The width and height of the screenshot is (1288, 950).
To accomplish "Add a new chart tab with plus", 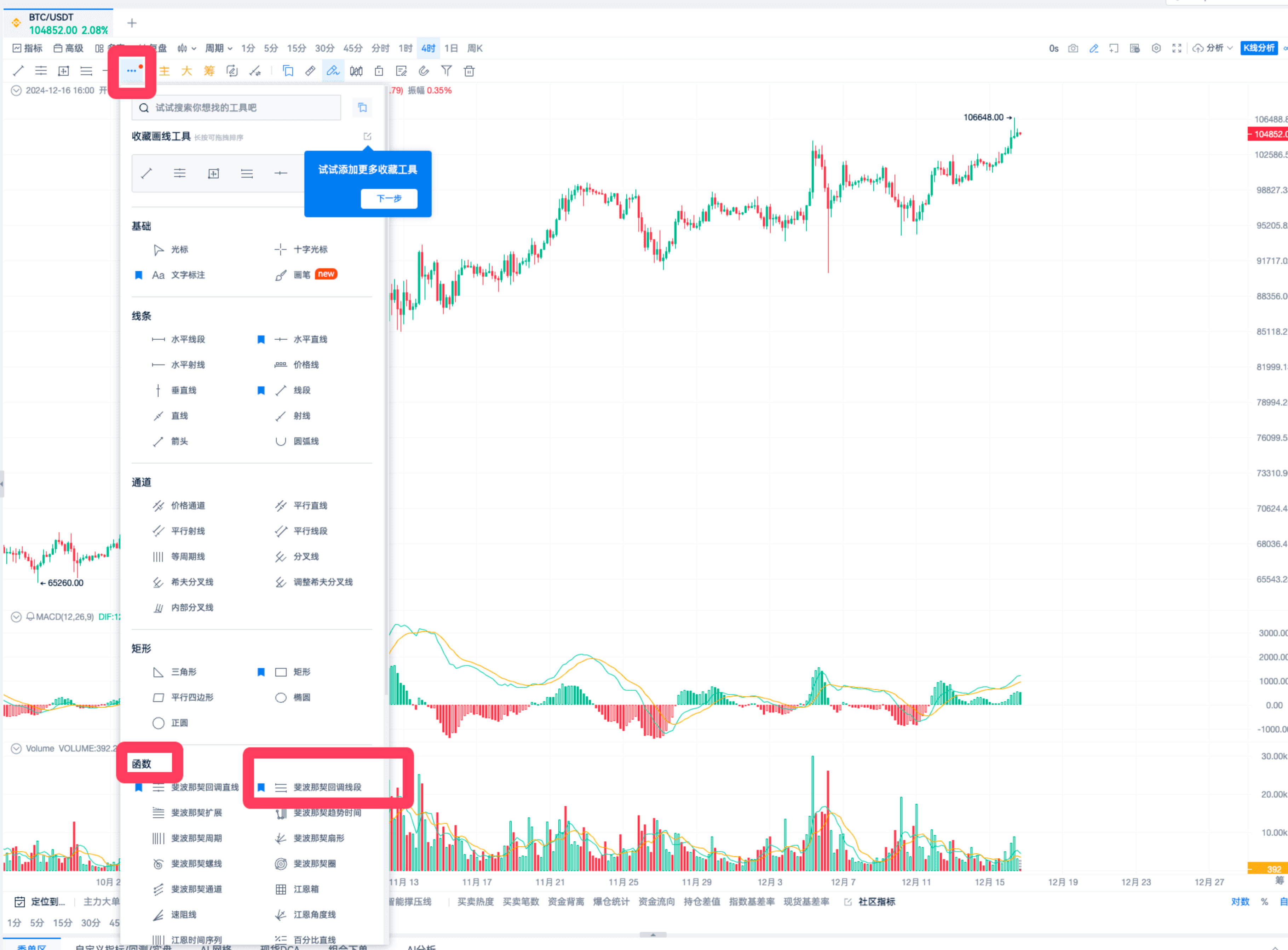I will pos(132,23).
